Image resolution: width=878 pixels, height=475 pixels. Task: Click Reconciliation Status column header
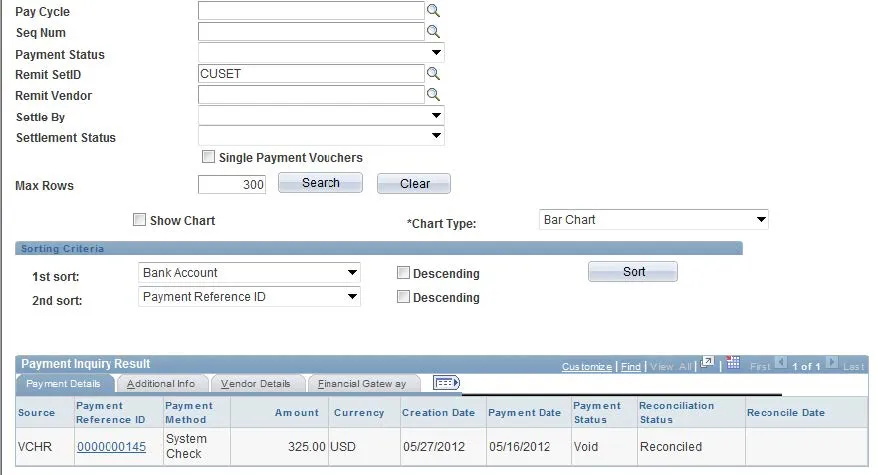click(676, 412)
